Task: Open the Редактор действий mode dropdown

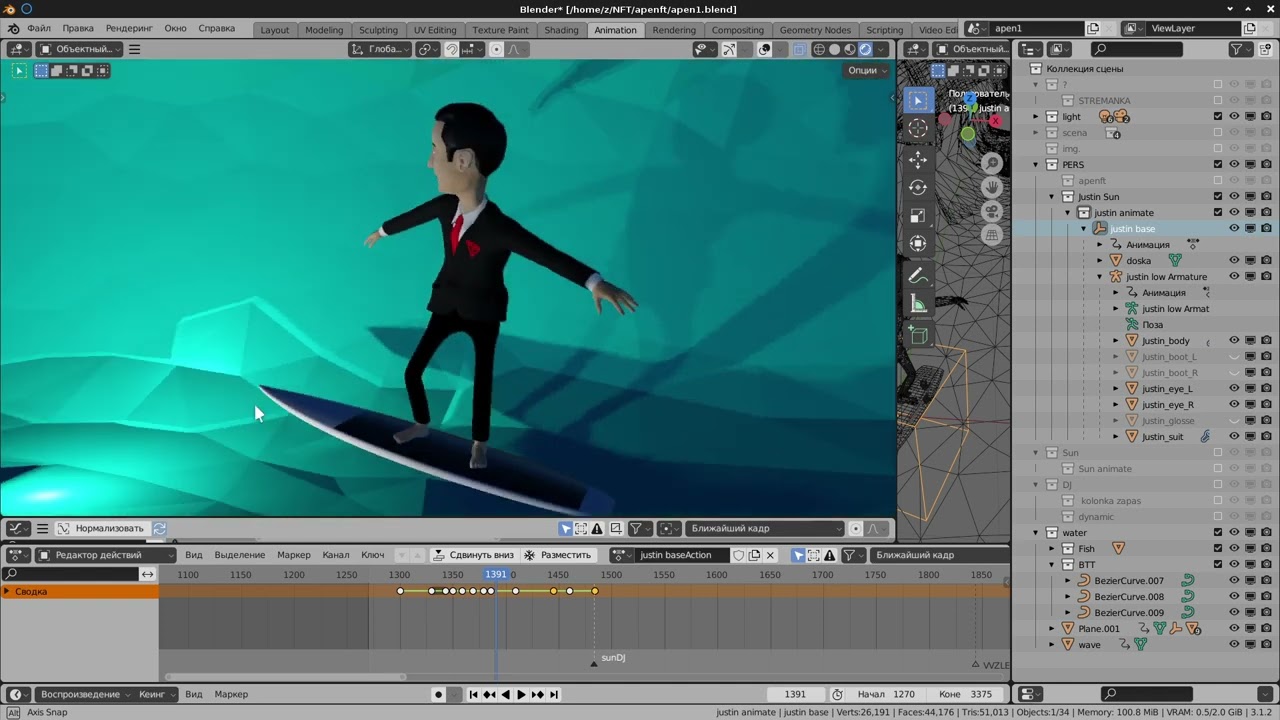Action: 106,555
